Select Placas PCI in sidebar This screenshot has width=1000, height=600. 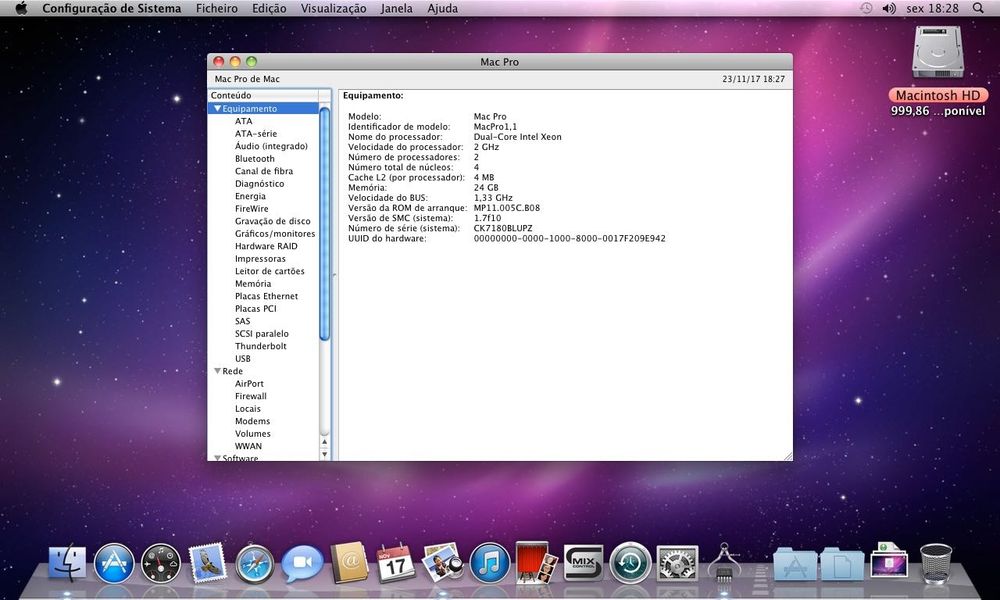256,309
